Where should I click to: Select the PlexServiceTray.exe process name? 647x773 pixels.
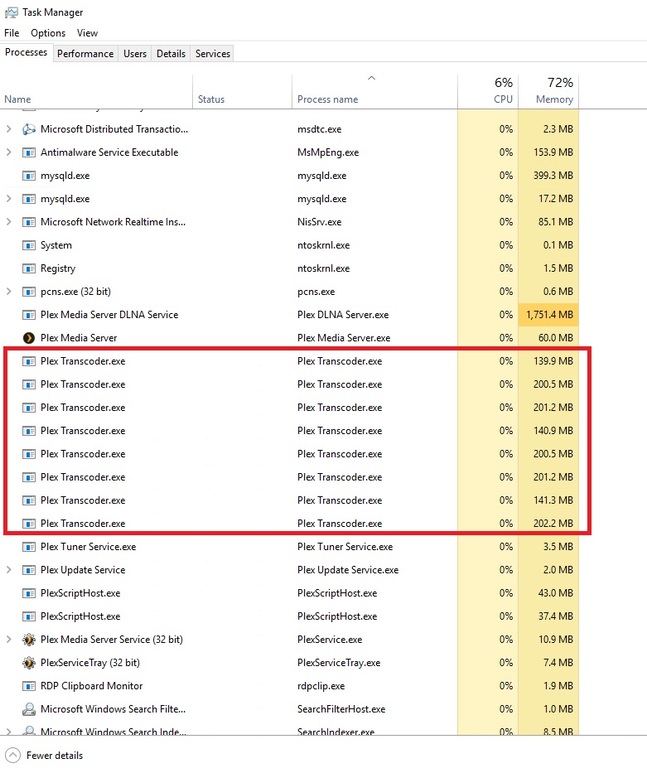(338, 663)
